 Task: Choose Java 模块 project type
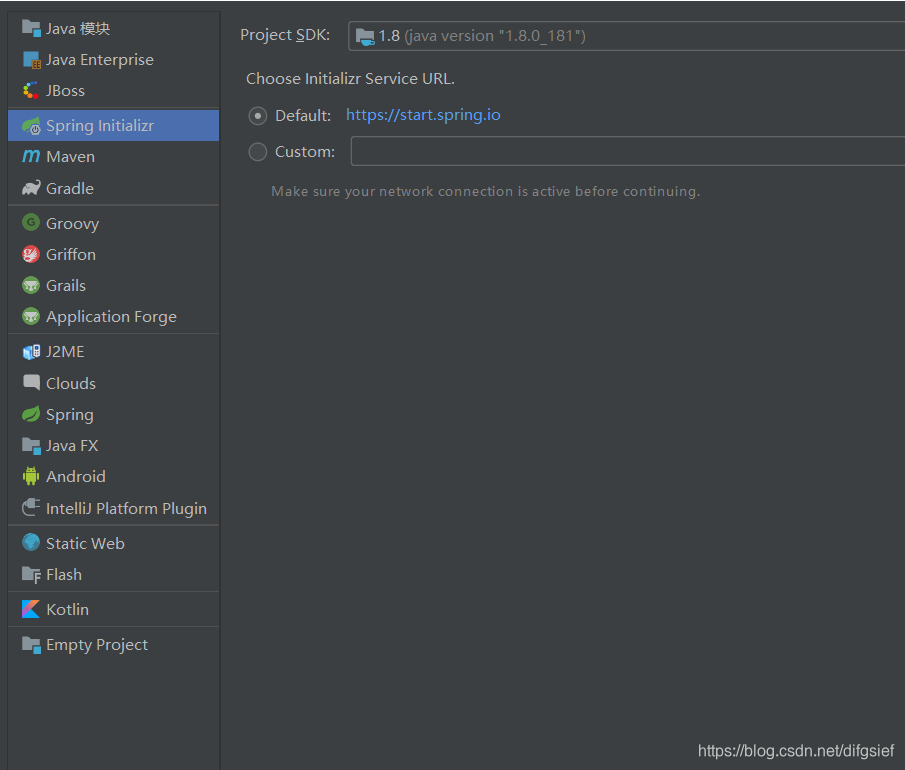click(114, 28)
